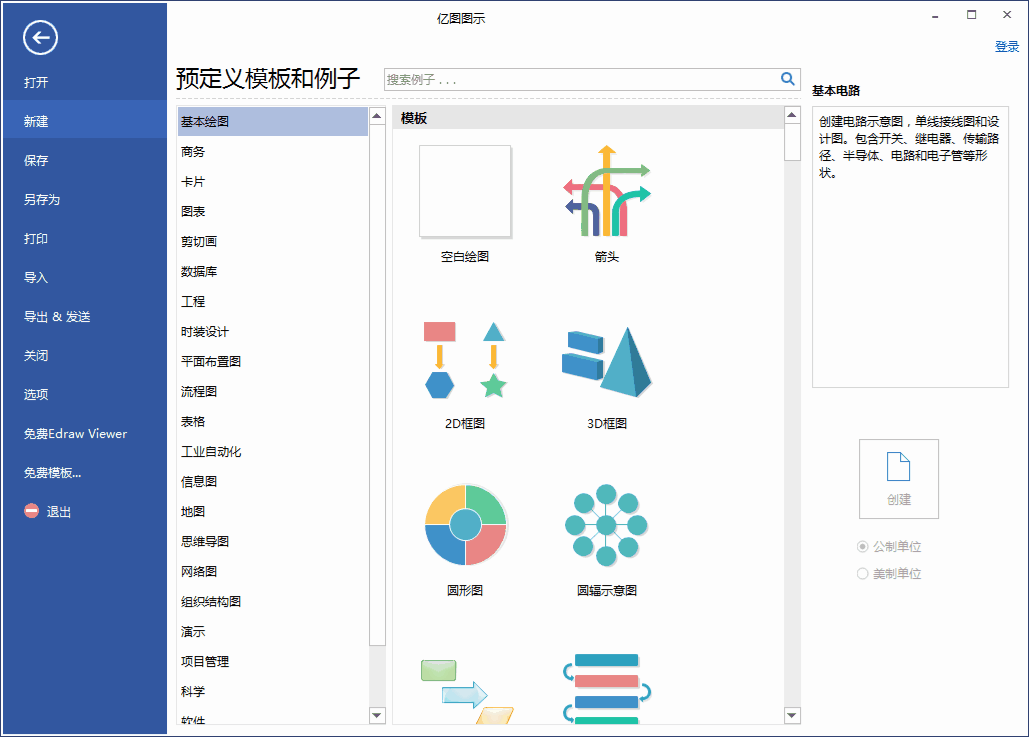Open the 新建 menu item

pyautogui.click(x=84, y=121)
